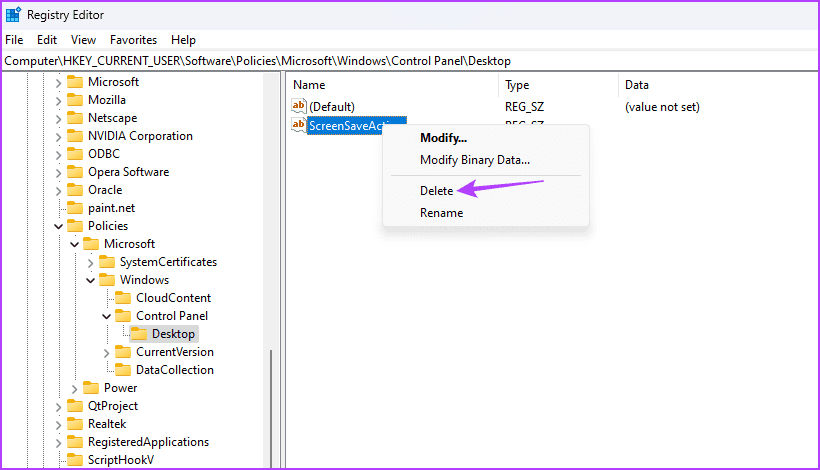
Task: Click the Mozilla folder icon
Action: tap(75, 100)
